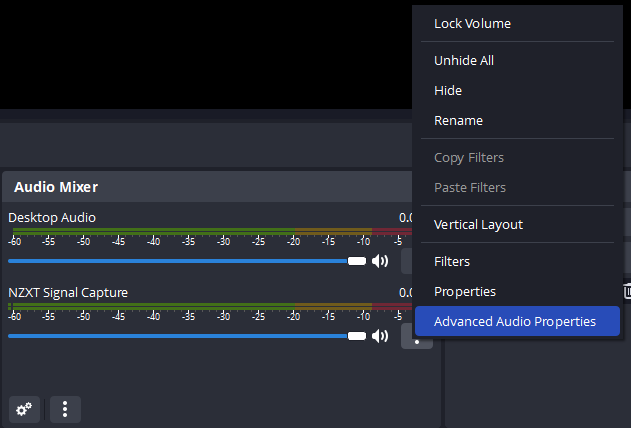631x428 pixels.
Task: Click Desktop Audio volume slider handle
Action: (356, 261)
